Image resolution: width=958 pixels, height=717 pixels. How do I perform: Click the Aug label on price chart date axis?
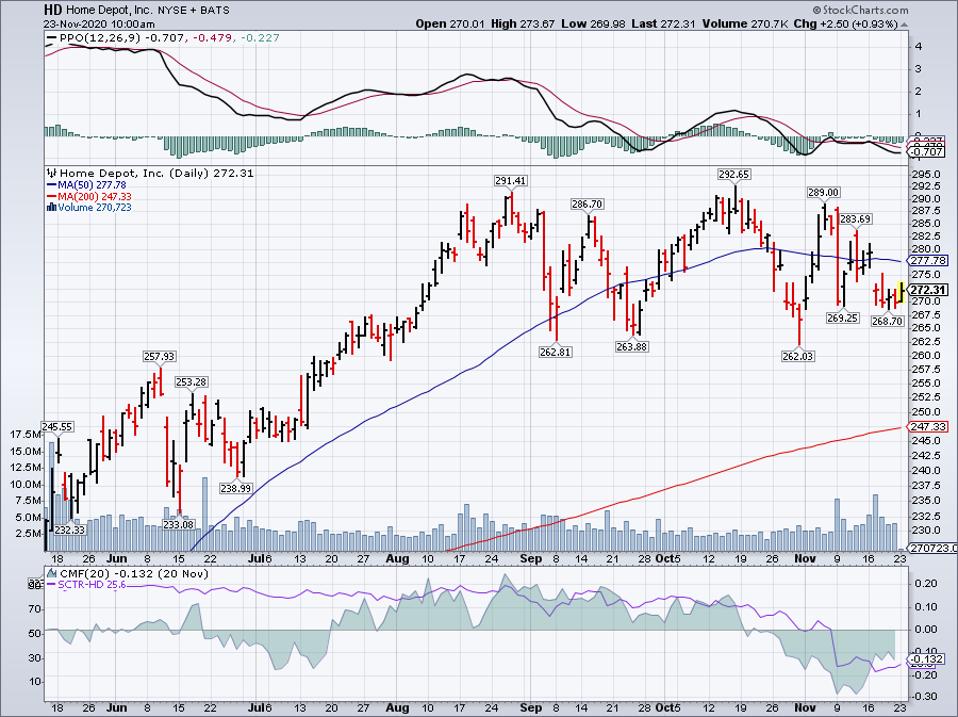pos(398,559)
